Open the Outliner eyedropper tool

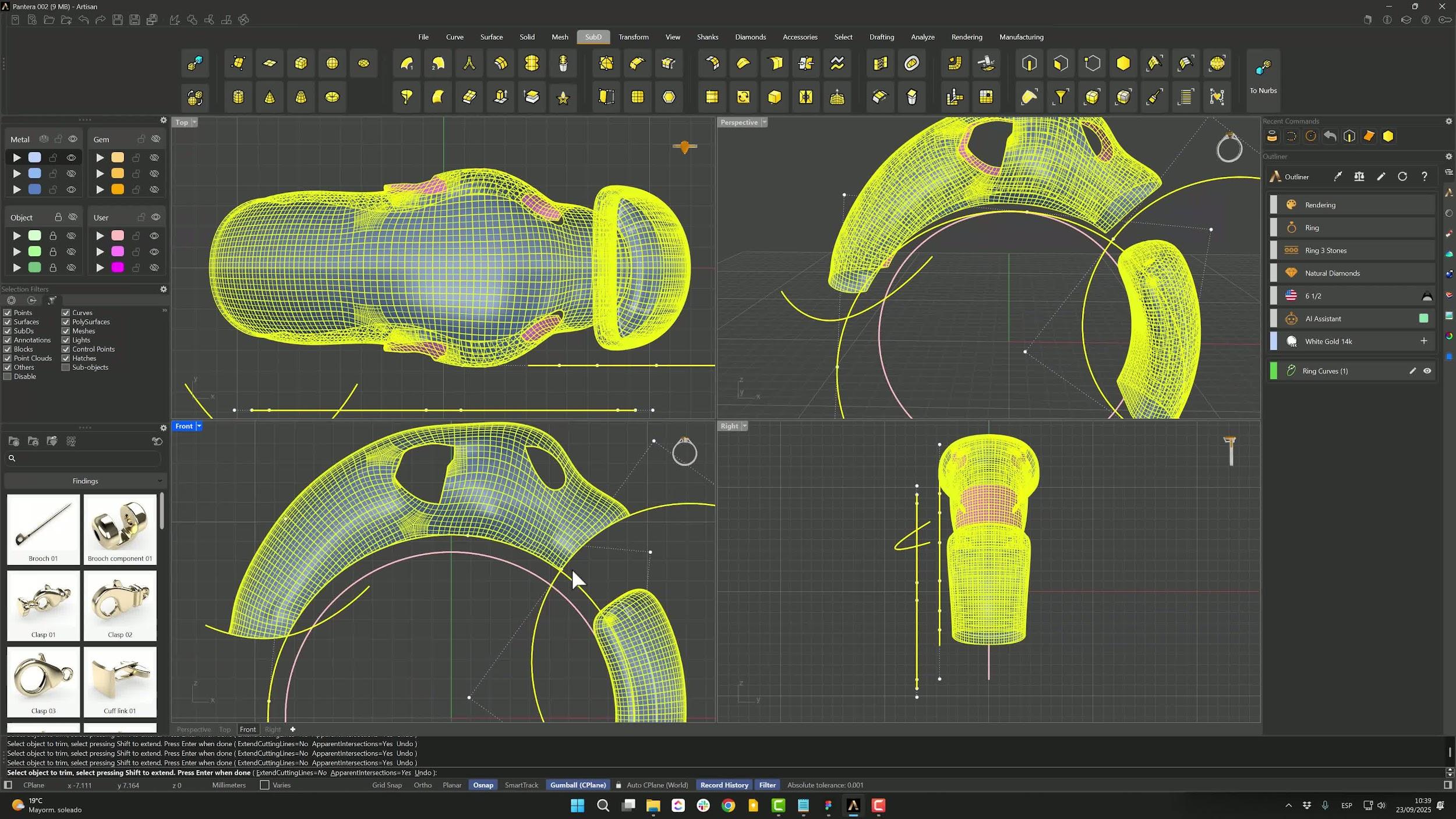click(1338, 176)
